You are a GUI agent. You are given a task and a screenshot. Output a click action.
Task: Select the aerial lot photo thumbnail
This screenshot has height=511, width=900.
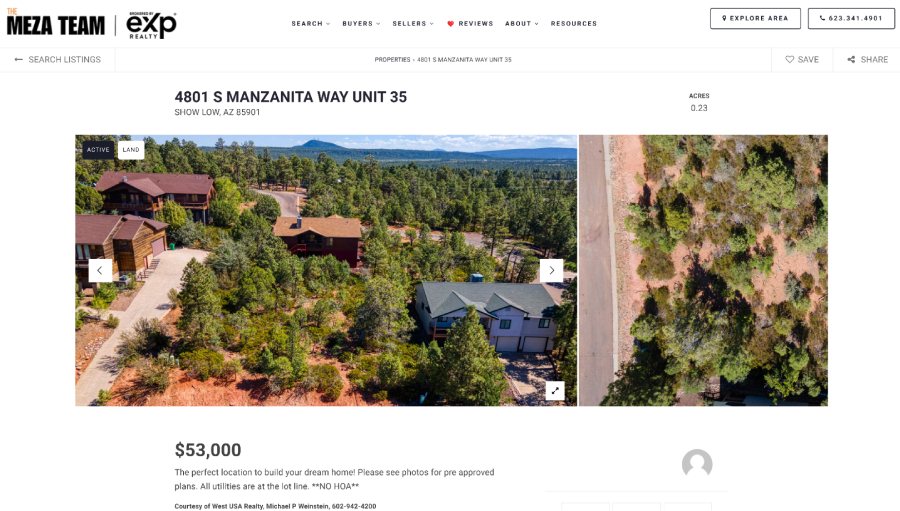pos(703,270)
